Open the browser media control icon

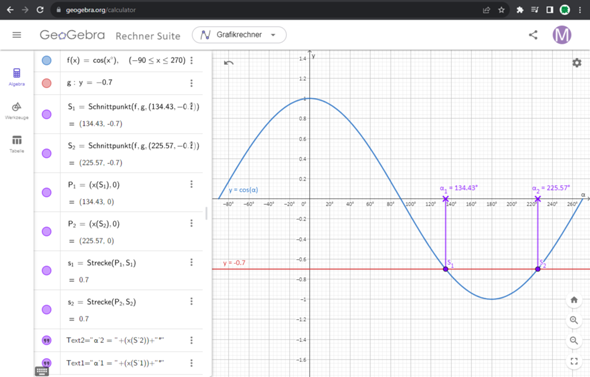point(535,10)
